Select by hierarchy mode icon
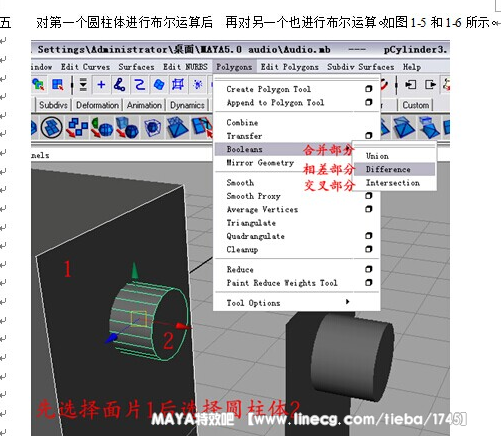 39,85
